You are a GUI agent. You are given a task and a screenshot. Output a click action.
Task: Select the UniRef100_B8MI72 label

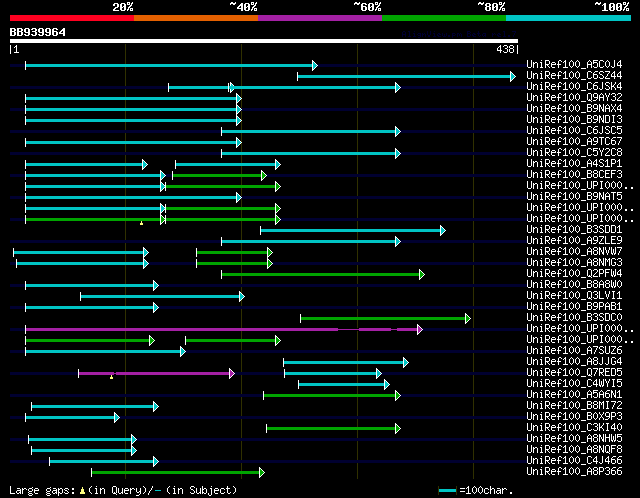[x=574, y=406]
